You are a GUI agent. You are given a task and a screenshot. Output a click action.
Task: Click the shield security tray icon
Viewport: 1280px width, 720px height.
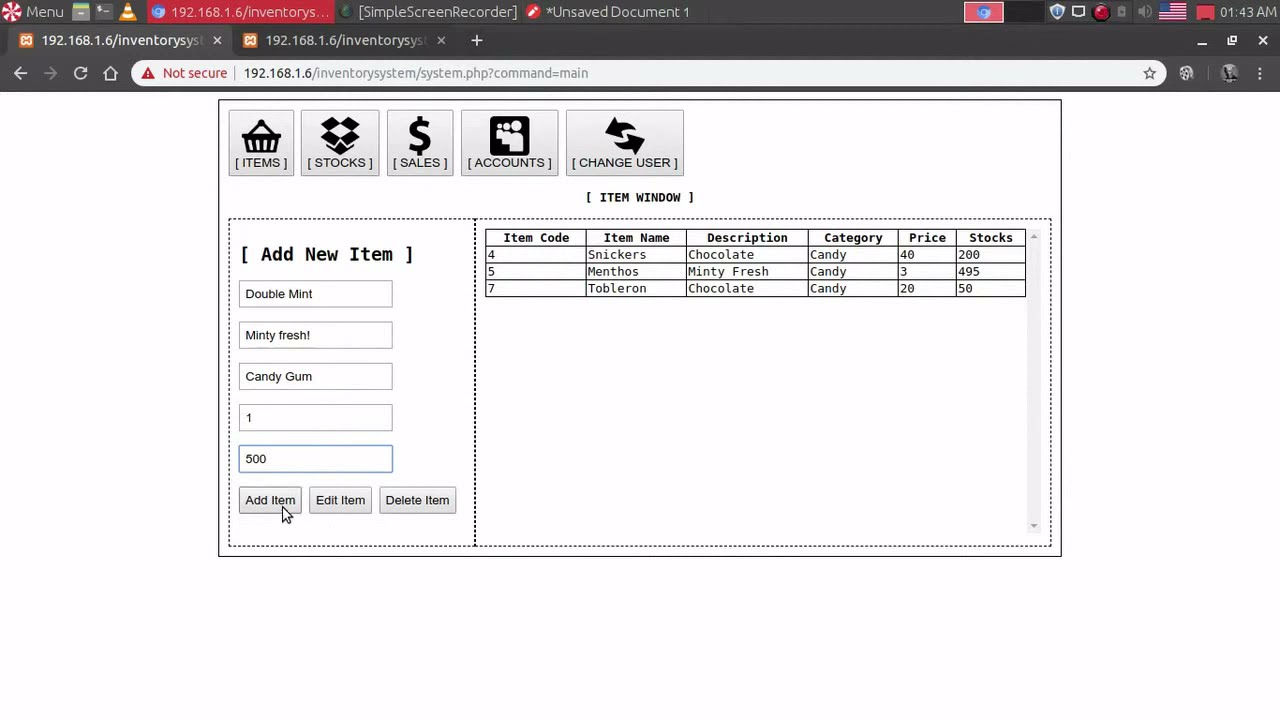click(1057, 12)
